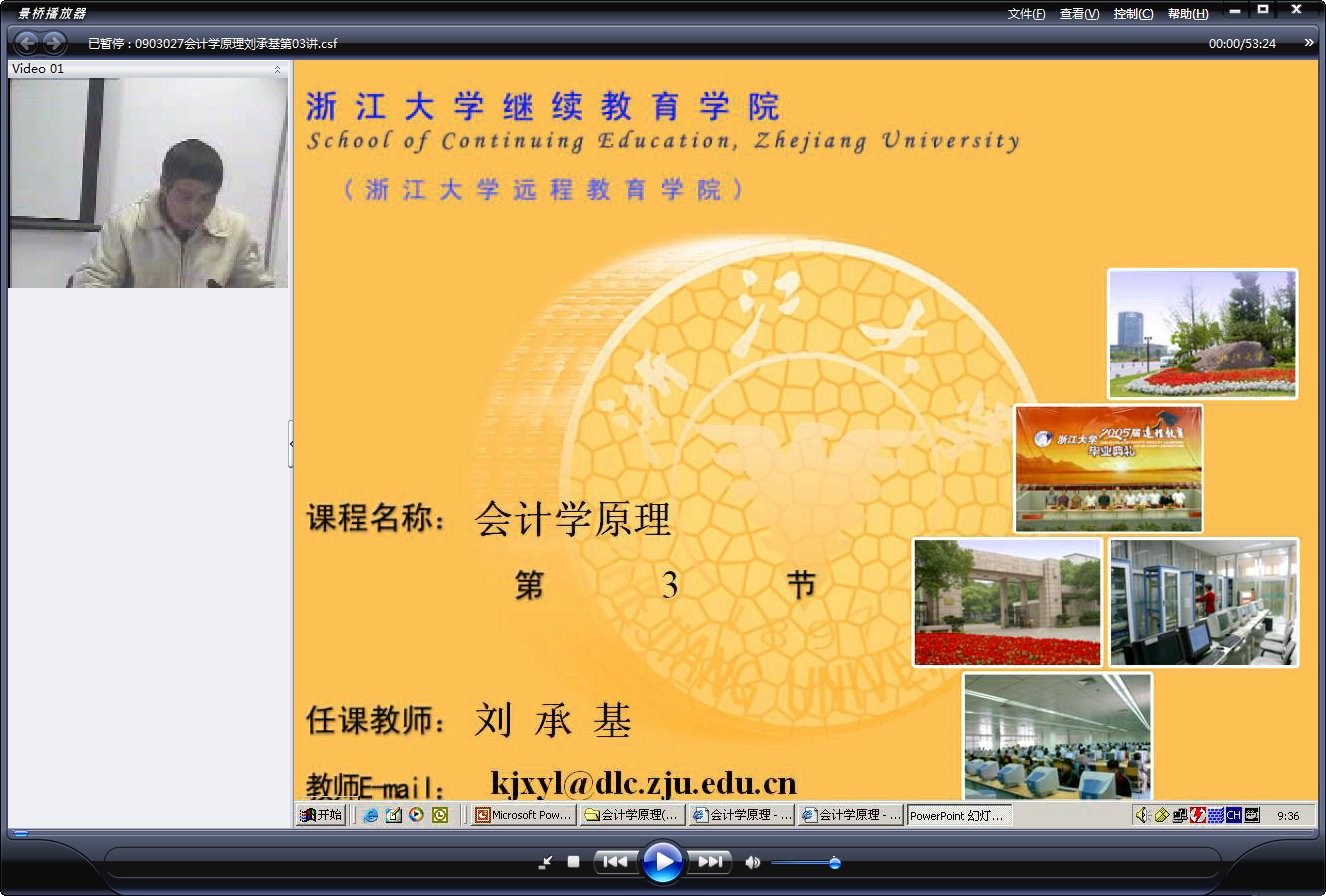Jump to the previous track

click(615, 861)
